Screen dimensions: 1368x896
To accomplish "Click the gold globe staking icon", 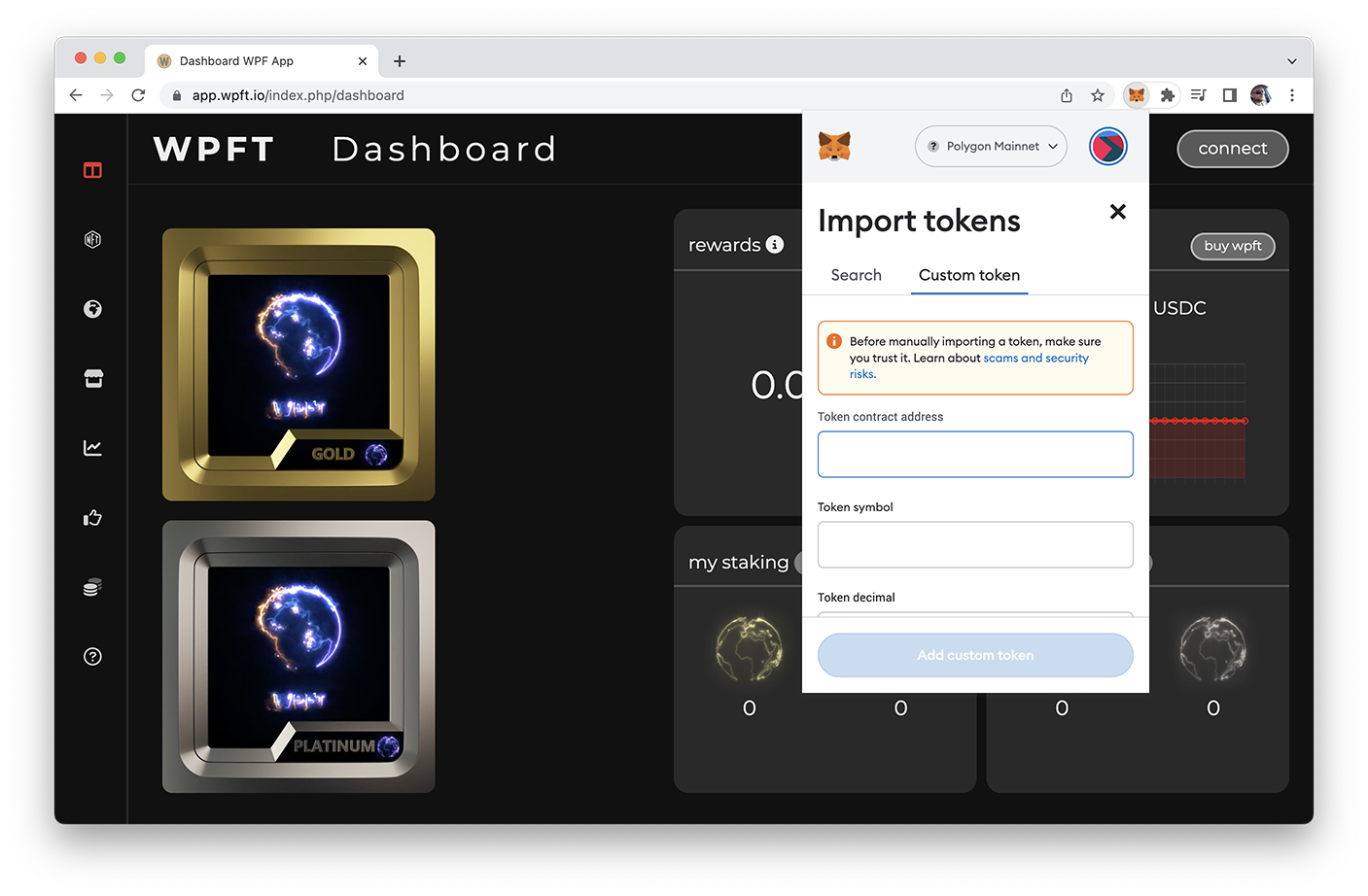I will pos(749,648).
